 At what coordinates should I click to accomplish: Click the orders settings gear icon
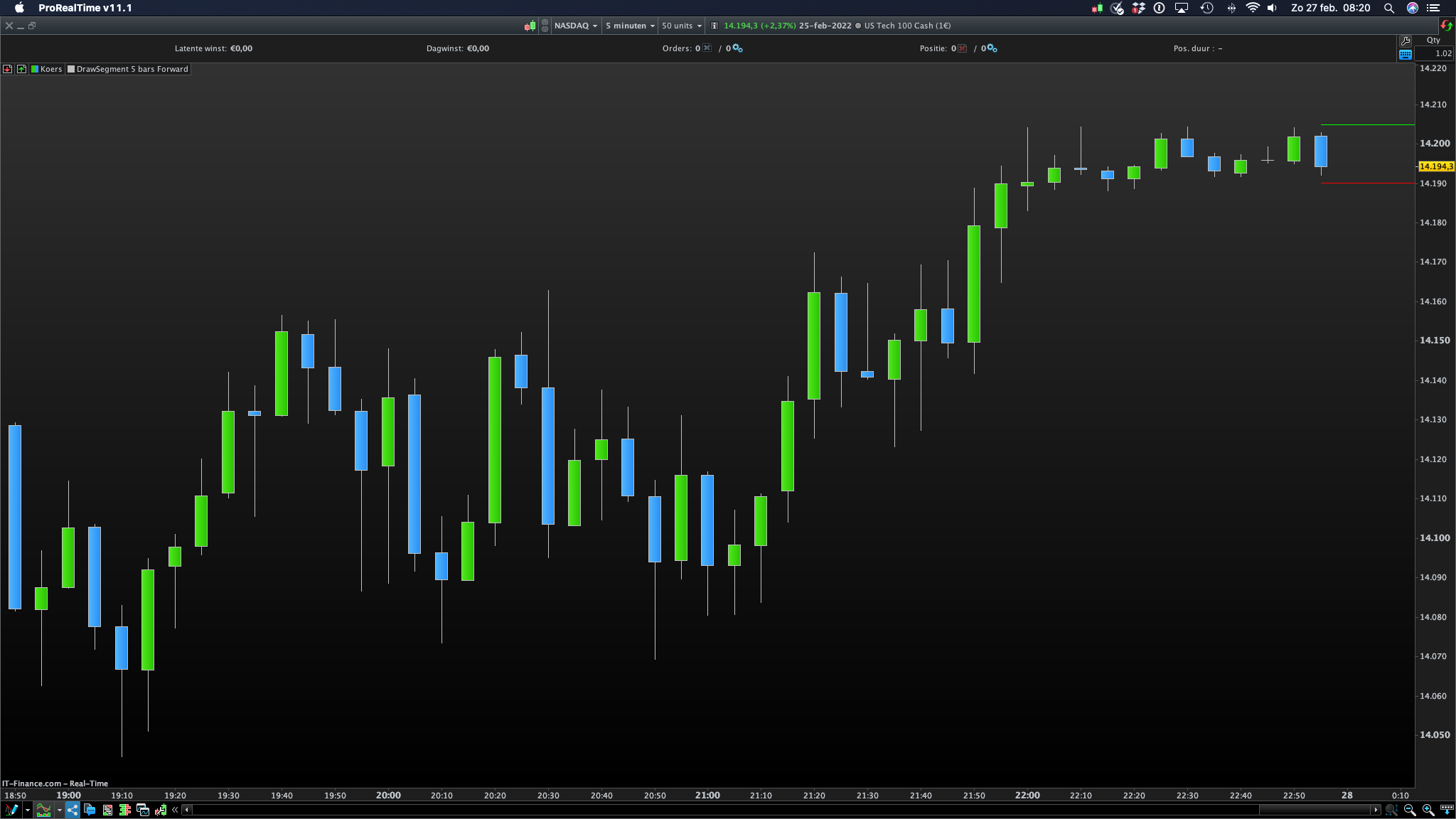pos(737,48)
